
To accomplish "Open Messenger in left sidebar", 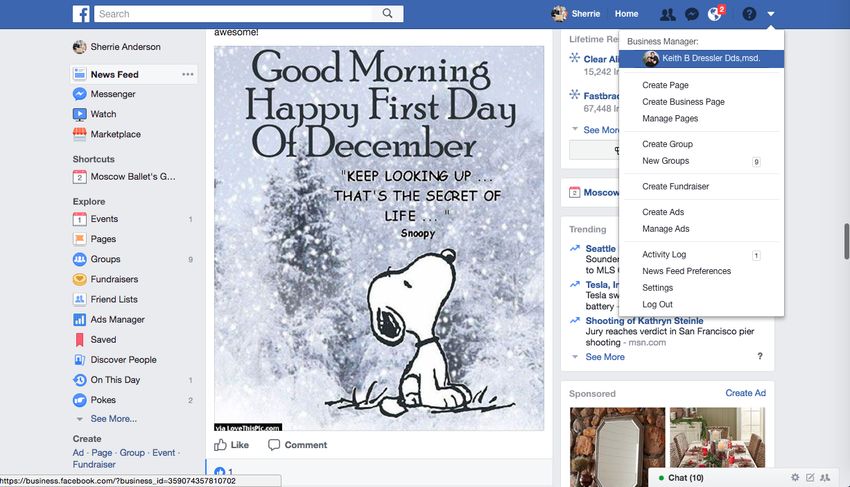I will pyautogui.click(x=113, y=94).
